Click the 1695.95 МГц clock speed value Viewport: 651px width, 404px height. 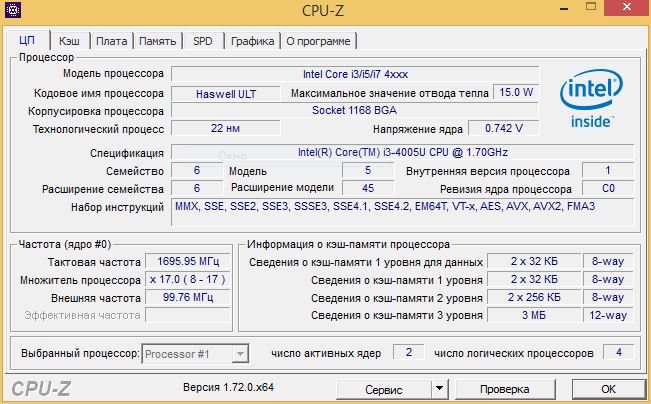pos(188,262)
